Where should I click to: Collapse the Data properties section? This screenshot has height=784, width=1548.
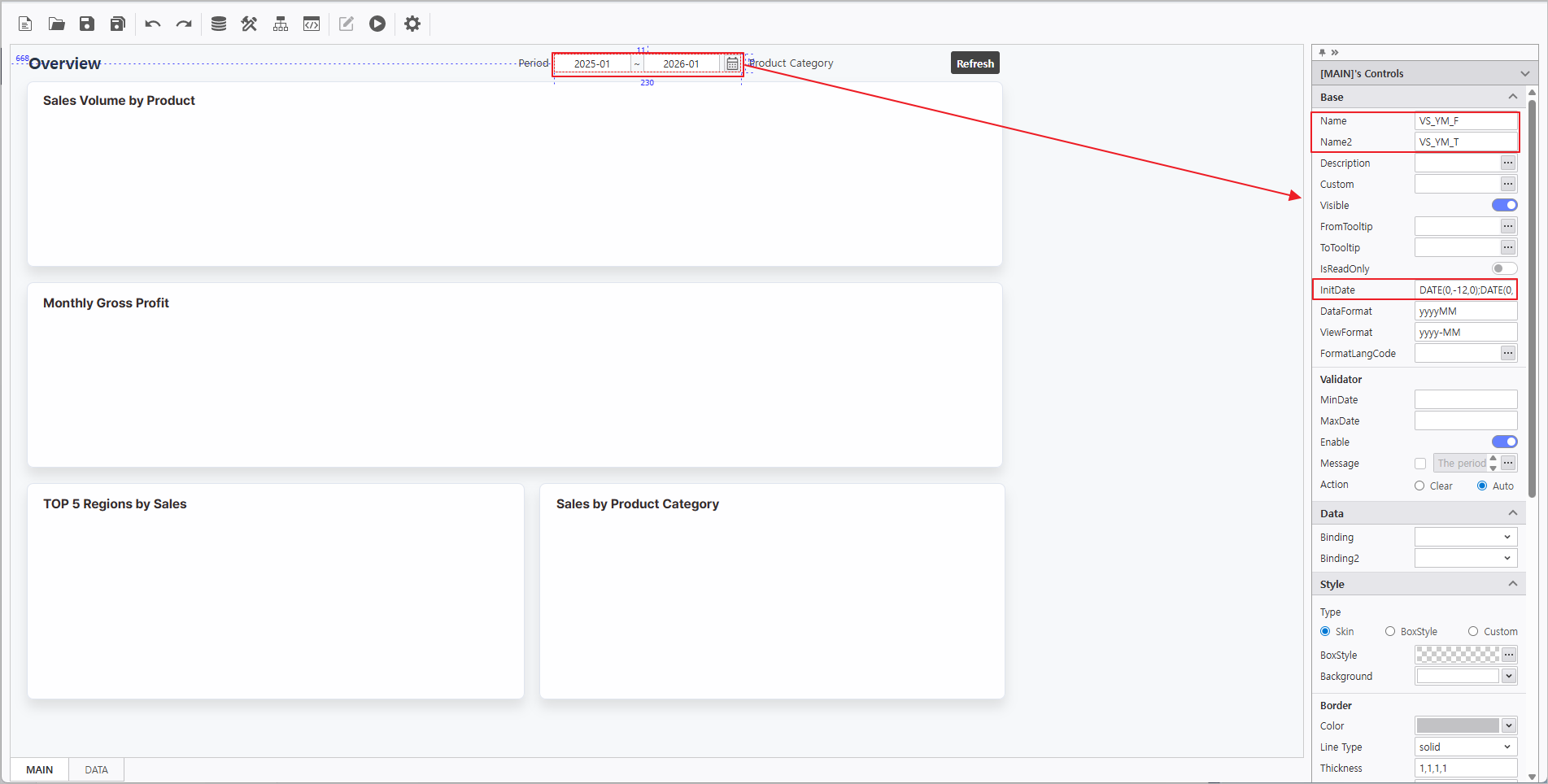pyautogui.click(x=1513, y=513)
